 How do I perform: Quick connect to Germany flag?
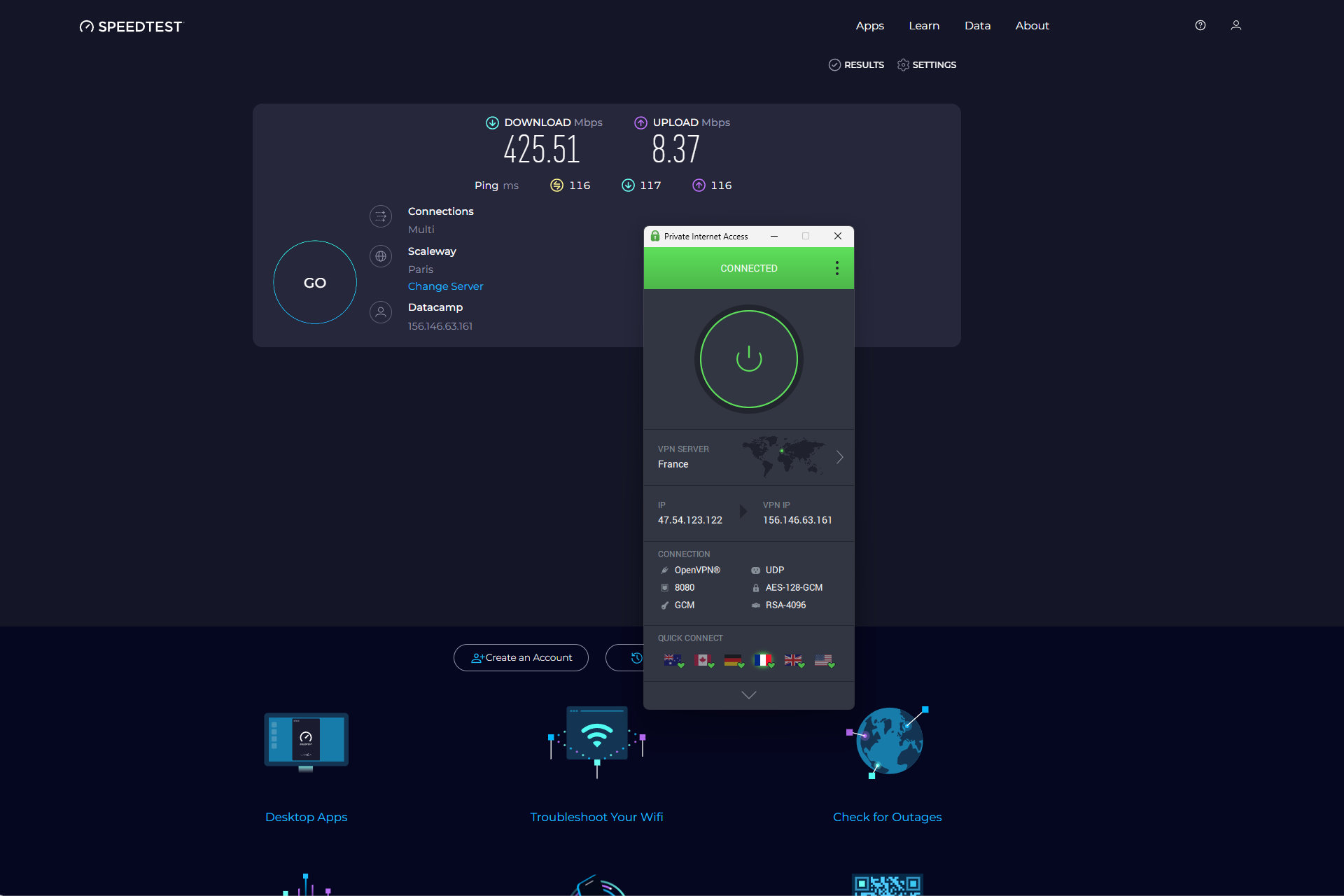tap(733, 660)
